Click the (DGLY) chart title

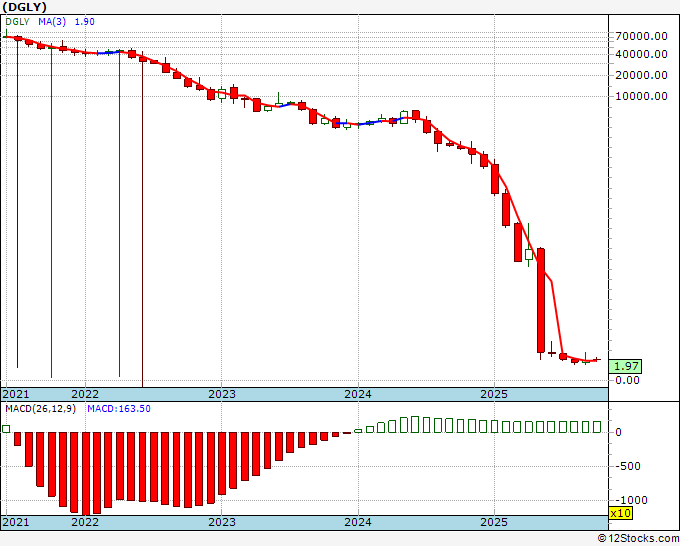click(x=24, y=7)
